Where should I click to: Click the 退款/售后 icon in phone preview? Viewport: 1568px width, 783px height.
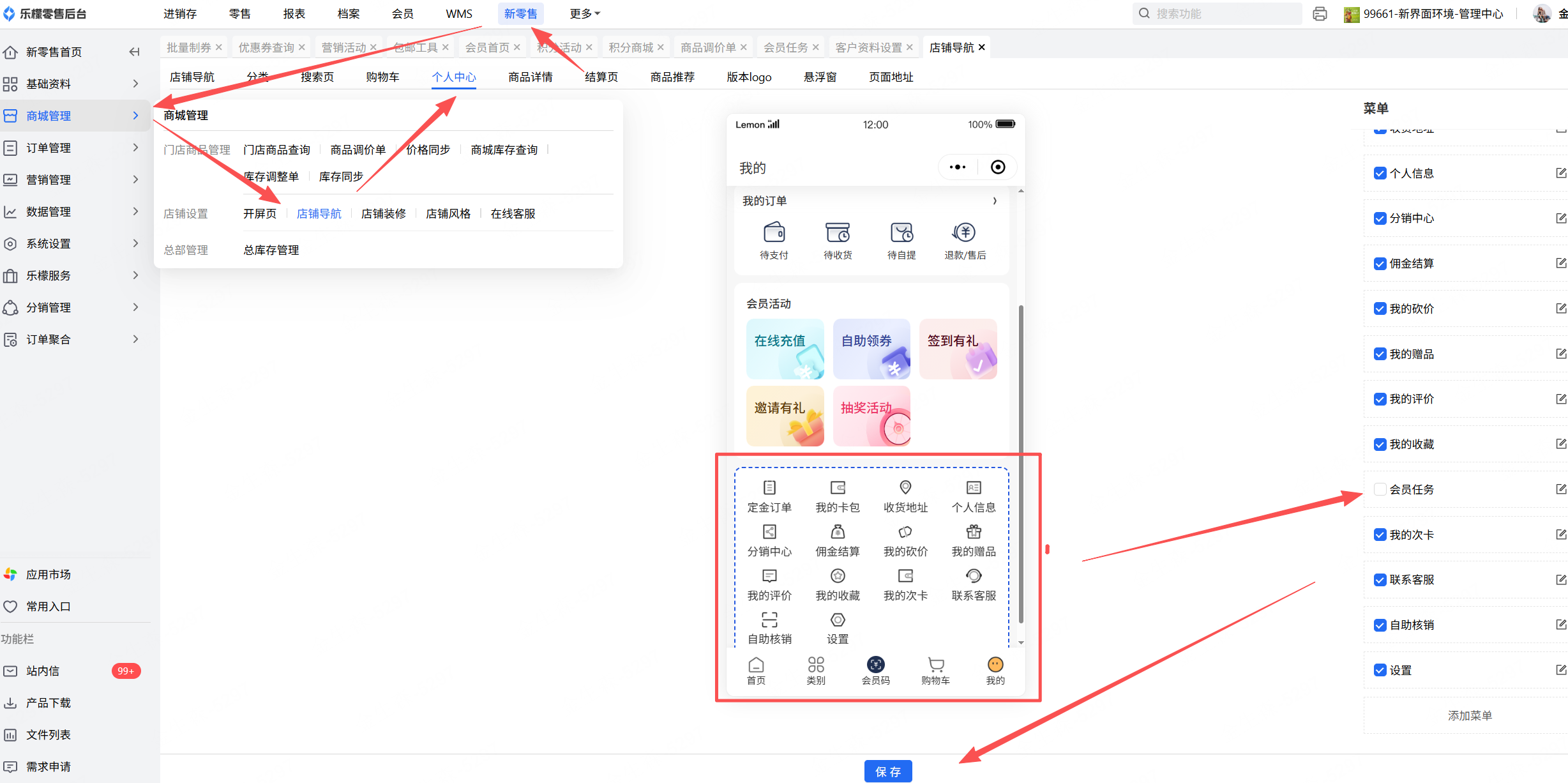(965, 232)
